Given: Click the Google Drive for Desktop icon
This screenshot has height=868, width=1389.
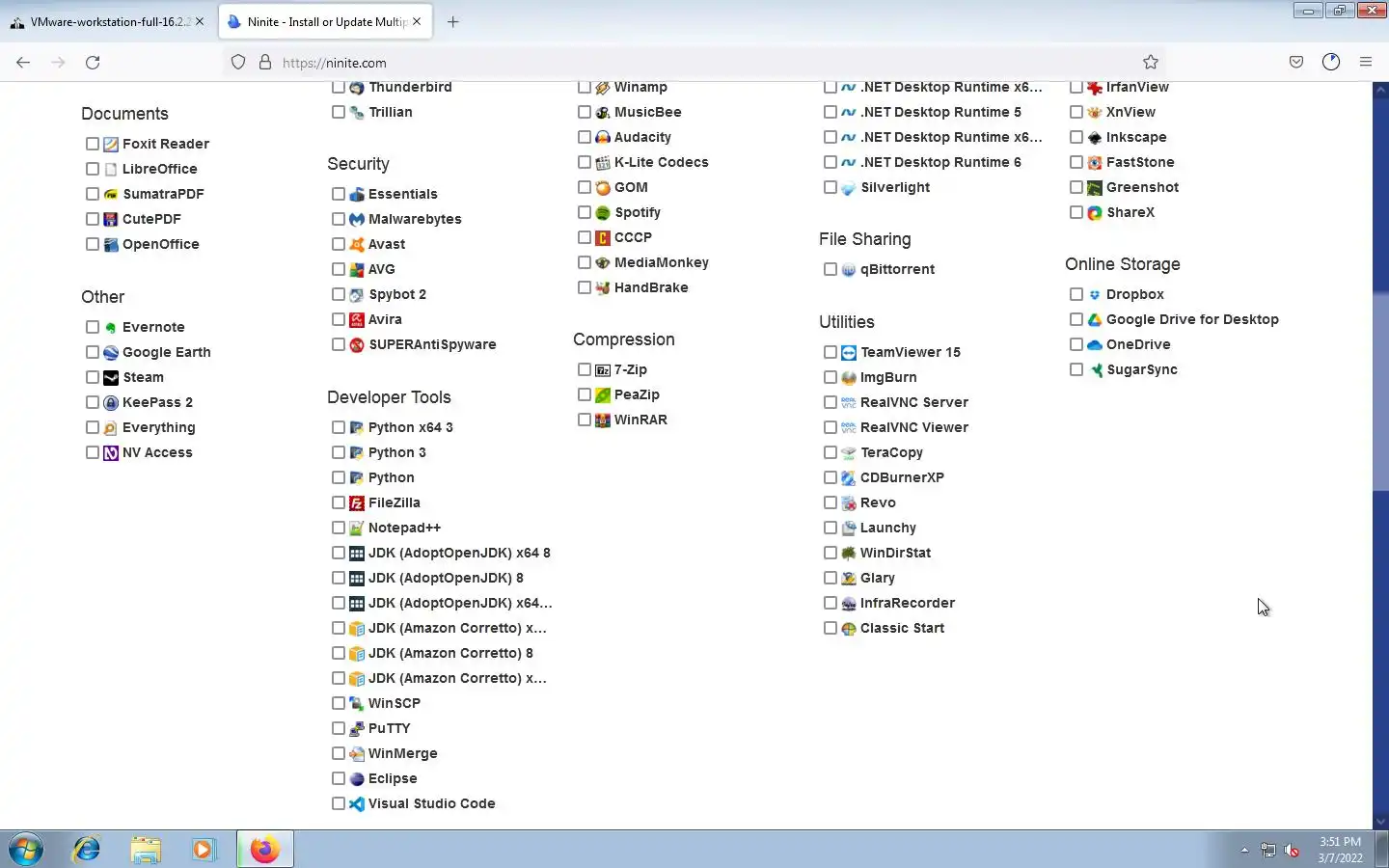Looking at the screenshot, I should pos(1095,319).
